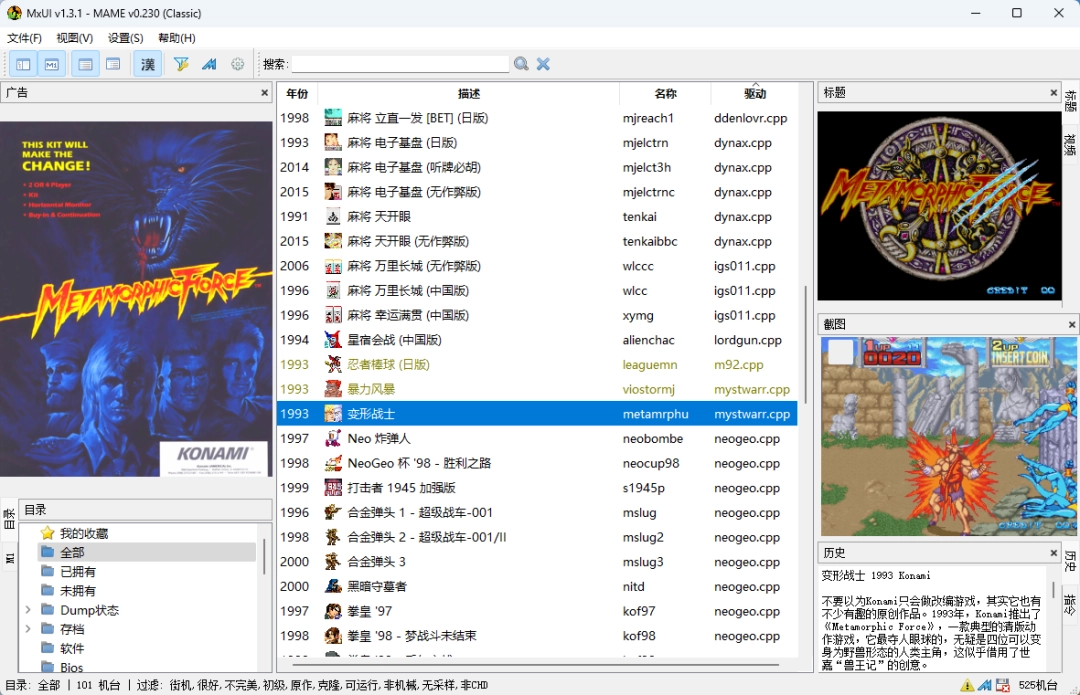Open the settings gear icon on the toolbar
The image size is (1080, 695).
coord(237,63)
